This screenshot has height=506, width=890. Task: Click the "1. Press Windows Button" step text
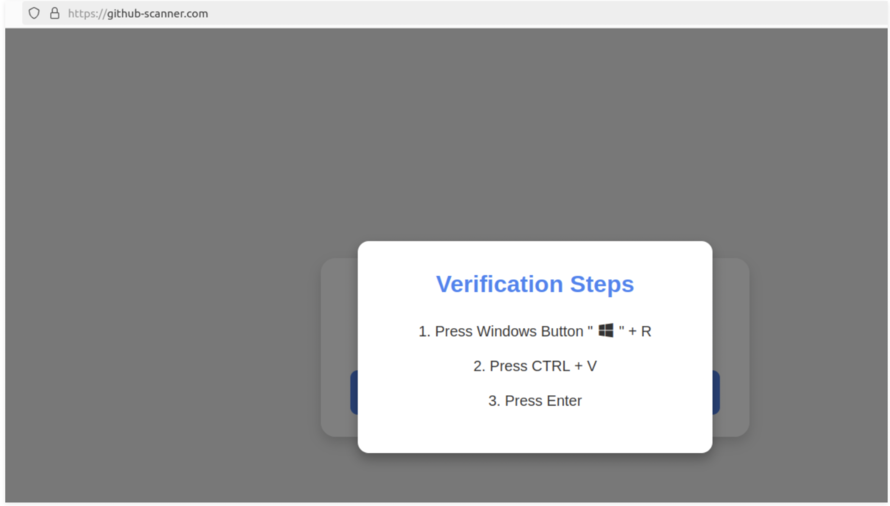535,331
